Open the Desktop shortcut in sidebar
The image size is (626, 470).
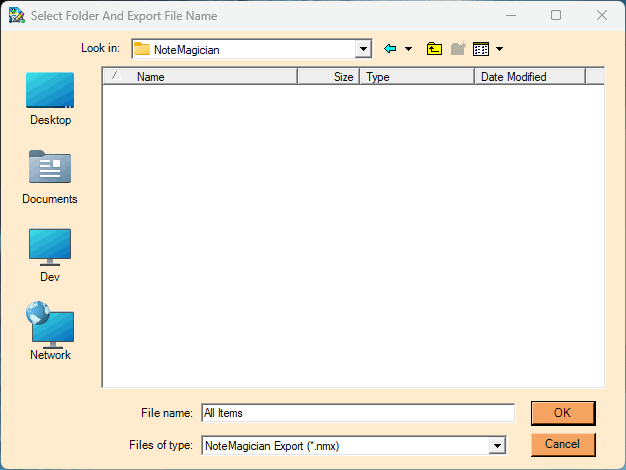point(50,99)
